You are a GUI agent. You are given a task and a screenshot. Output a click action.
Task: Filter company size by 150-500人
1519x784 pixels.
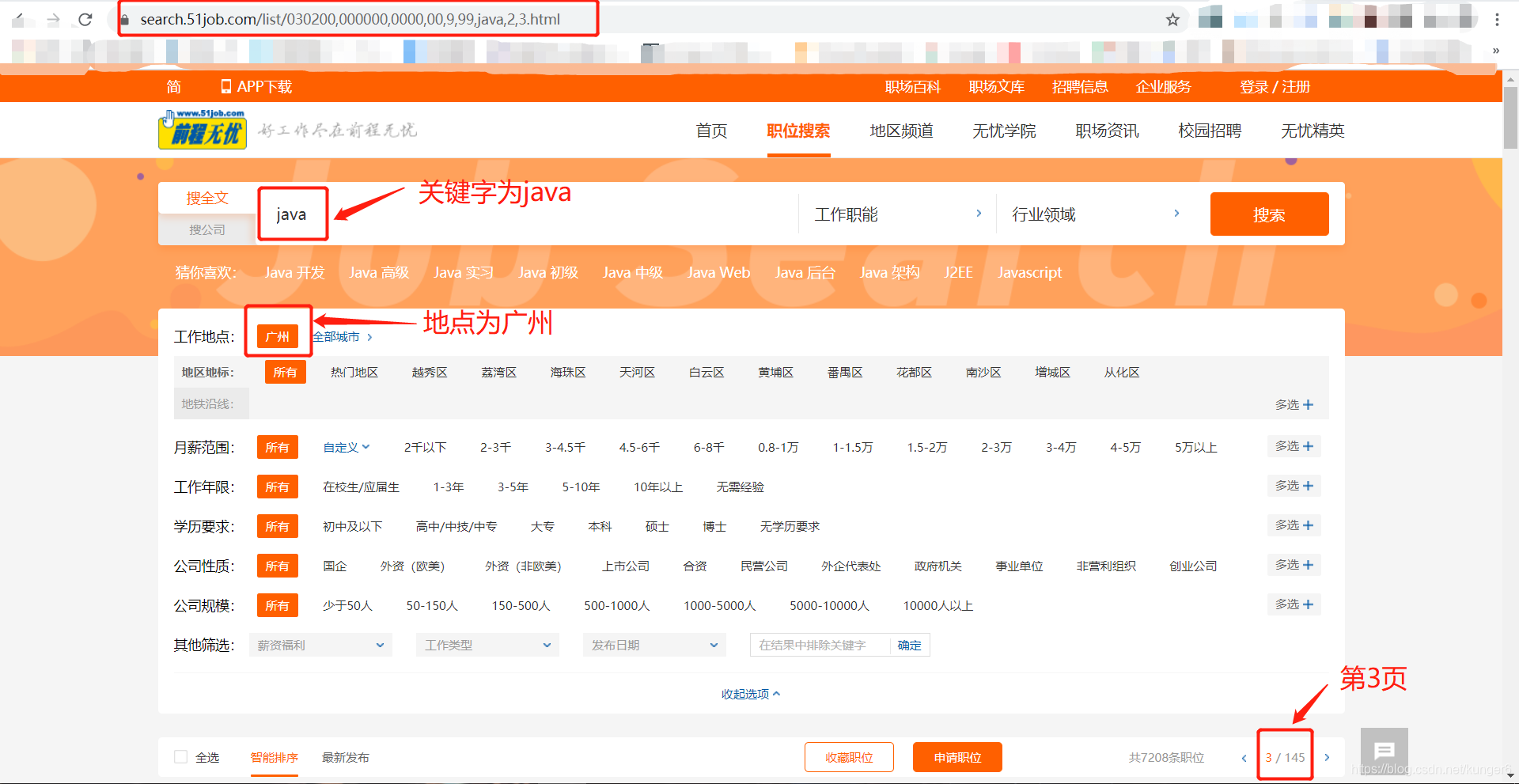coord(521,605)
